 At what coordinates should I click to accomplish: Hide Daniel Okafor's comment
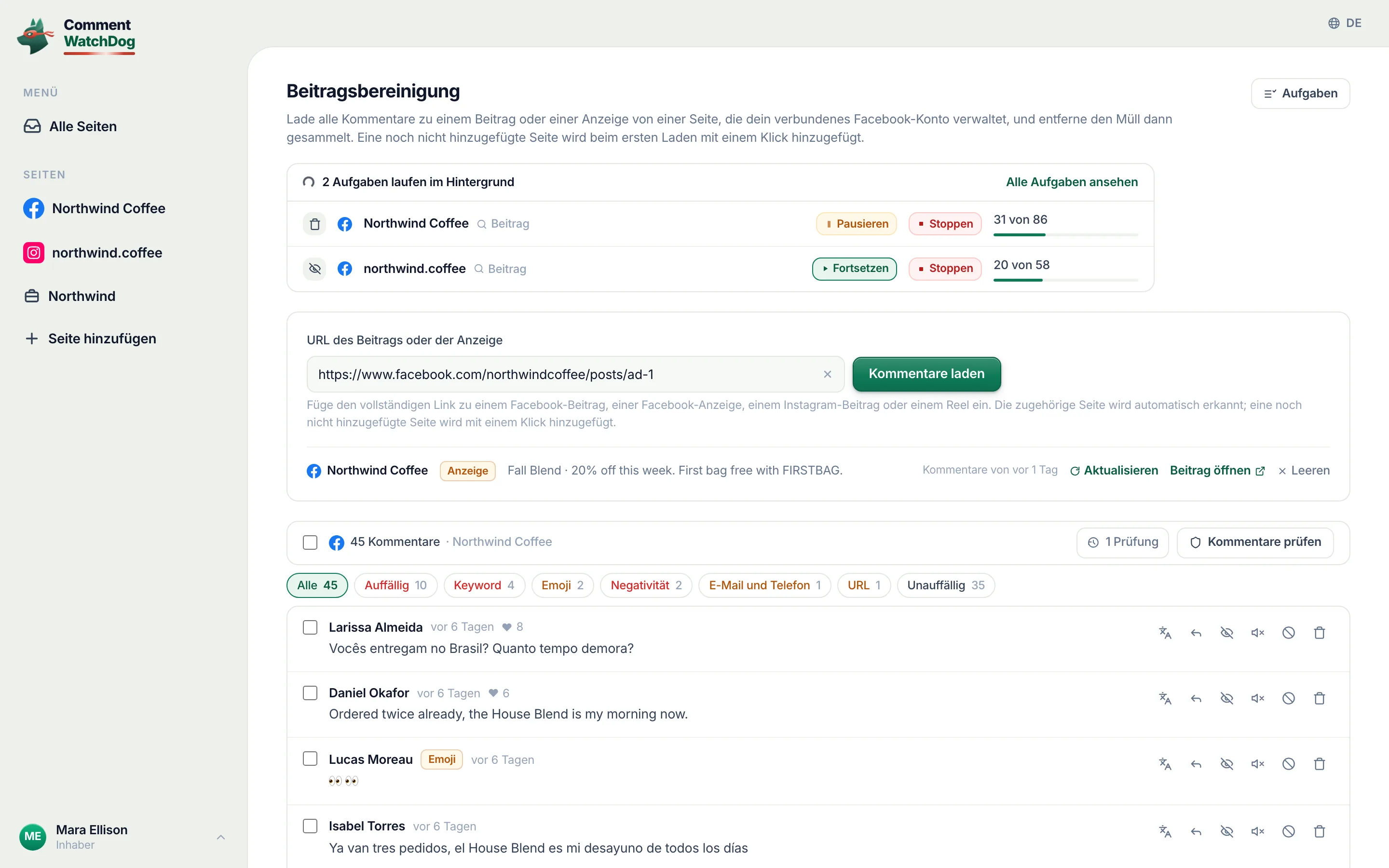1226,698
